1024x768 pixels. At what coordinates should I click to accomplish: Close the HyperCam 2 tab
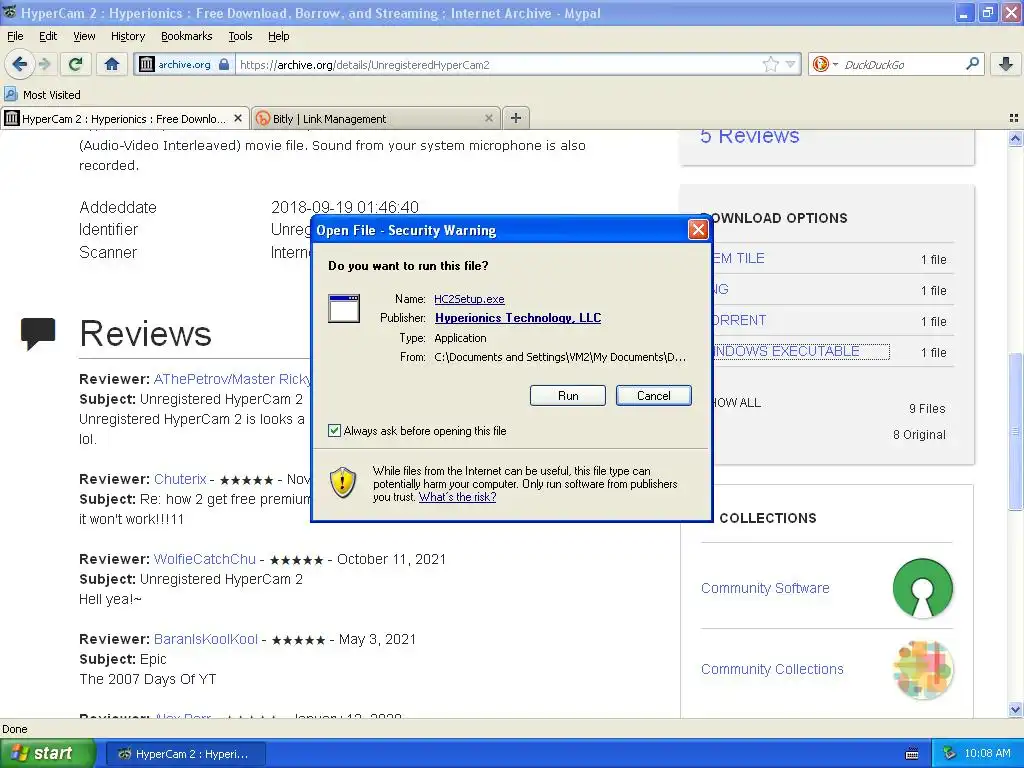238,118
